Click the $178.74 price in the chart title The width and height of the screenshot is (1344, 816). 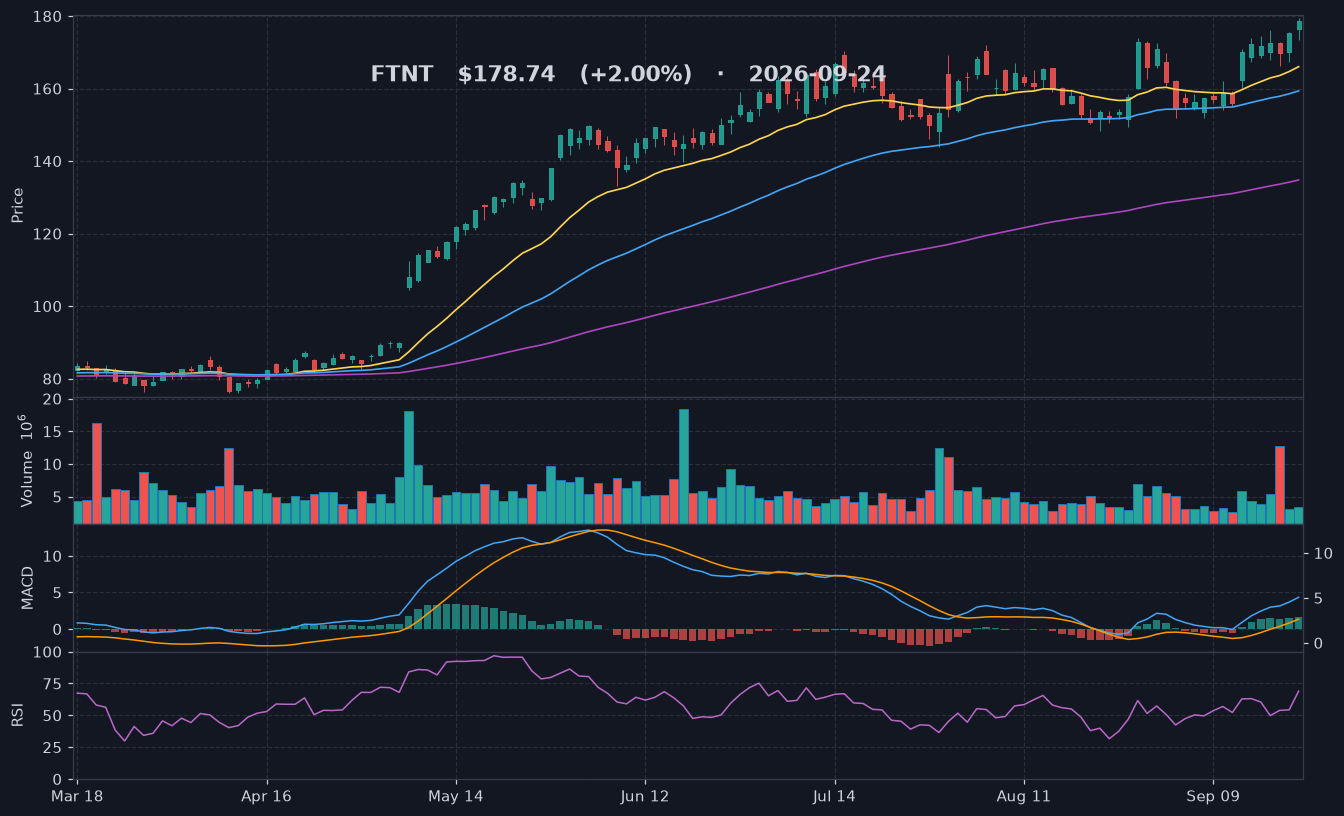click(x=506, y=74)
